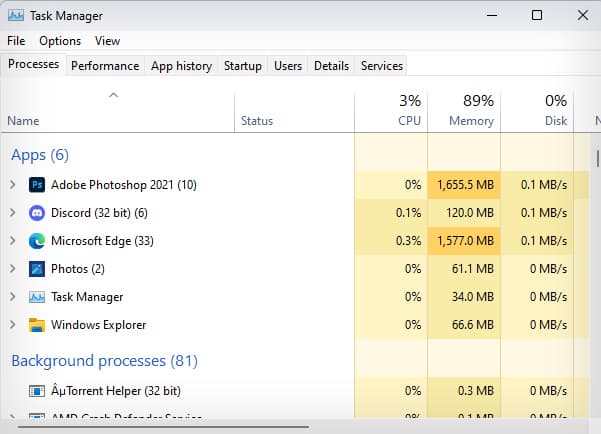Select the Adobe Photoshop 2021 (10) row

pos(294,185)
